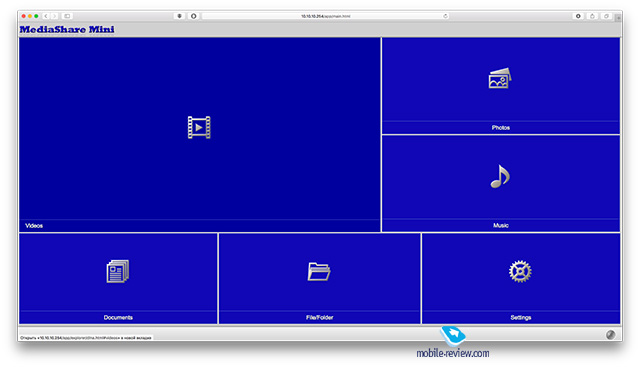This screenshot has width=640, height=367.
Task: Click the Share button in browser toolbar
Action: (592, 16)
